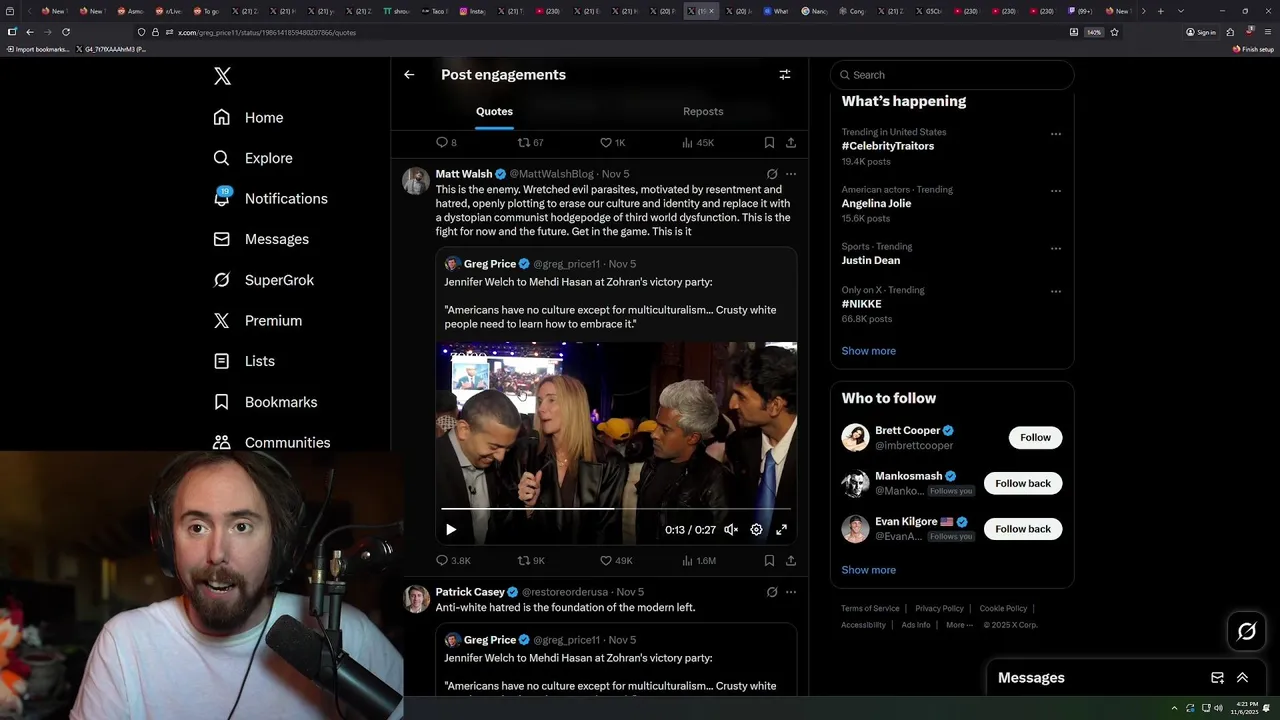Viewport: 1280px width, 720px height.
Task: Play the quoted Greg Price video
Action: click(451, 530)
